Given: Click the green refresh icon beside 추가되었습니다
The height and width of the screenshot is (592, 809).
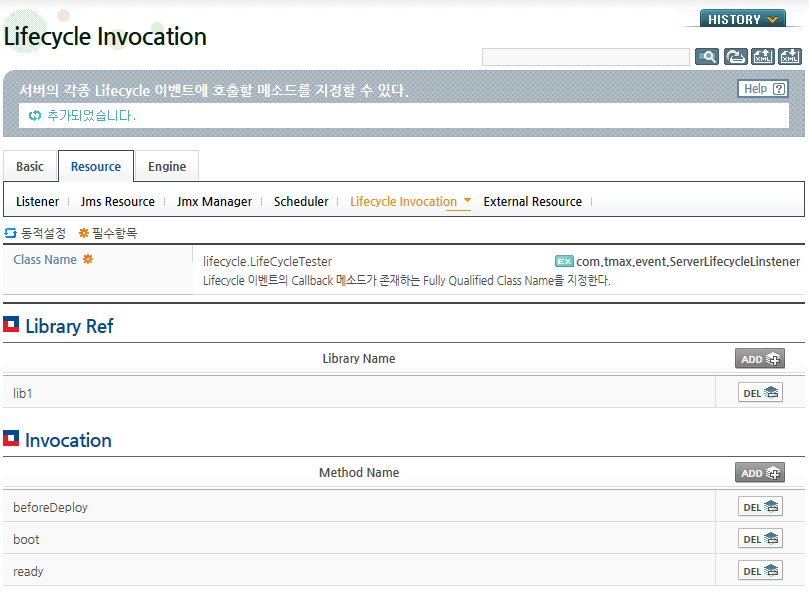Looking at the screenshot, I should 35,116.
